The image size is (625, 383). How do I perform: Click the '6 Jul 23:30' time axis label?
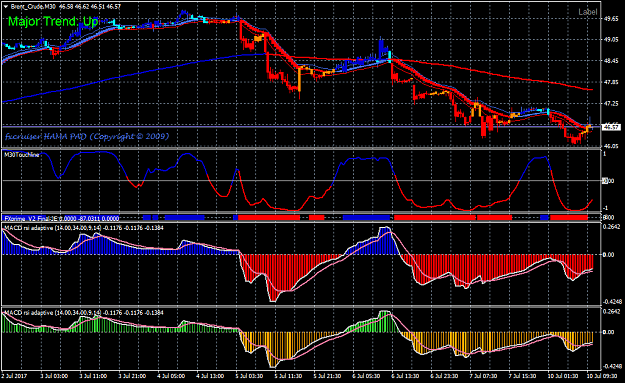click(444, 376)
